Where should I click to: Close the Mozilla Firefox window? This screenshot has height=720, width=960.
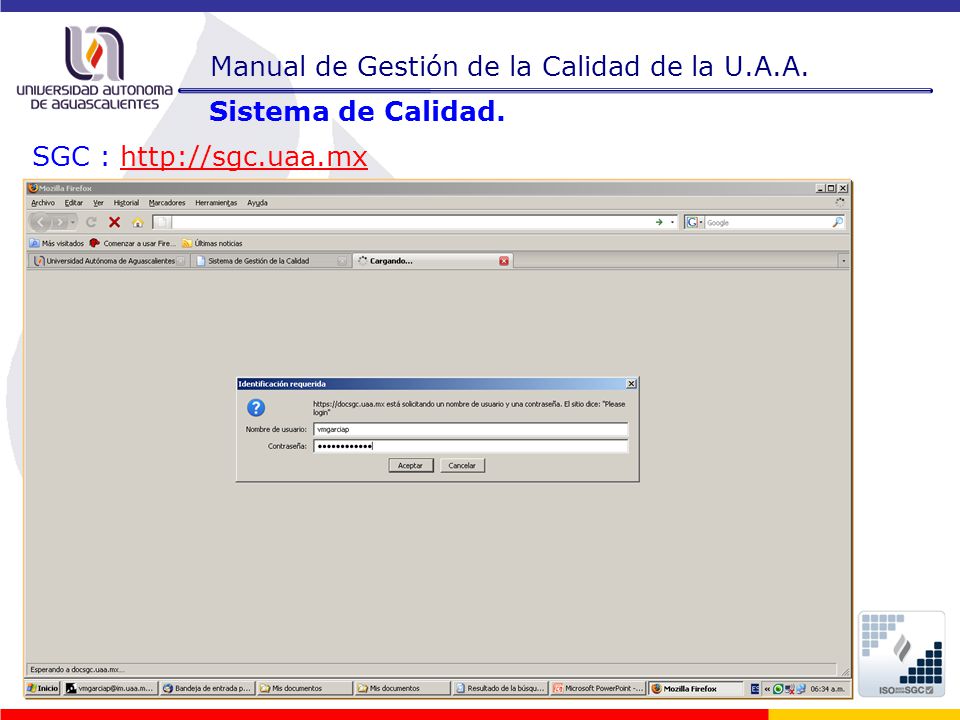point(842,189)
